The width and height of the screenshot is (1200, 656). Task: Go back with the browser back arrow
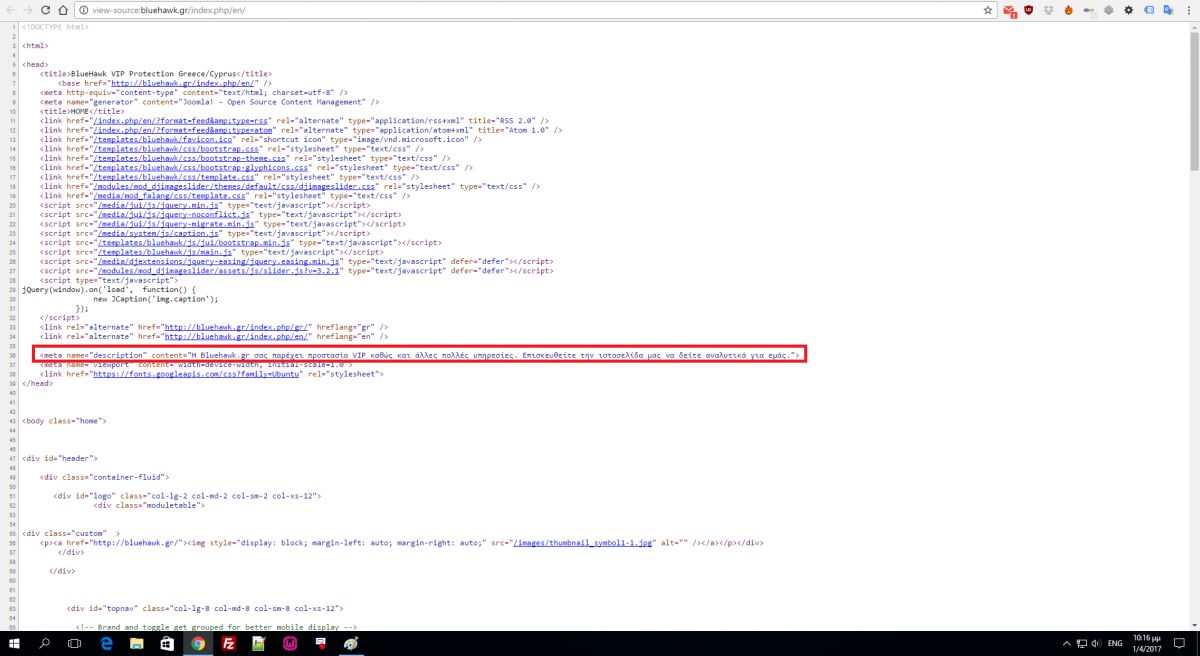point(10,10)
